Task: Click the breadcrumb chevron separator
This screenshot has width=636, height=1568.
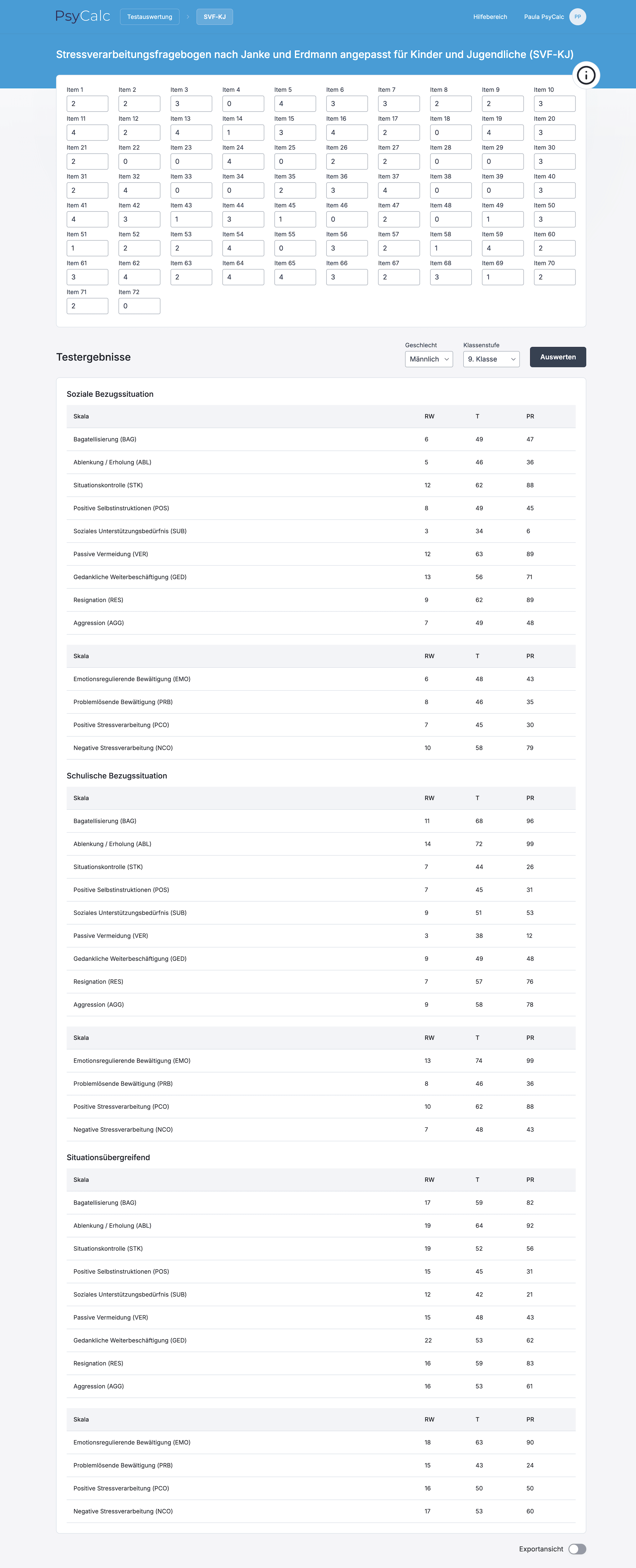Action: (x=188, y=17)
